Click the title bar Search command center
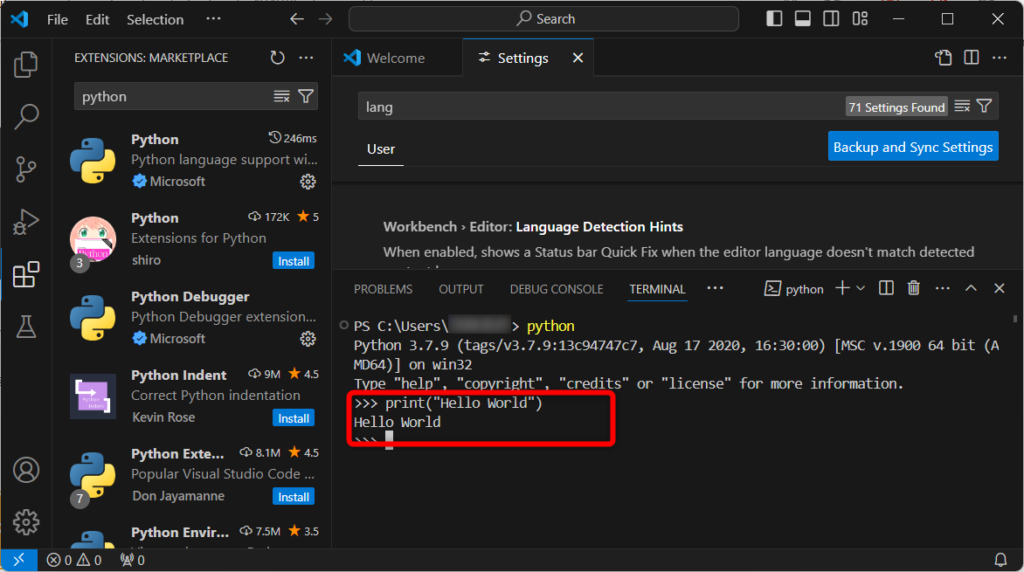Image resolution: width=1024 pixels, height=572 pixels. click(x=543, y=19)
